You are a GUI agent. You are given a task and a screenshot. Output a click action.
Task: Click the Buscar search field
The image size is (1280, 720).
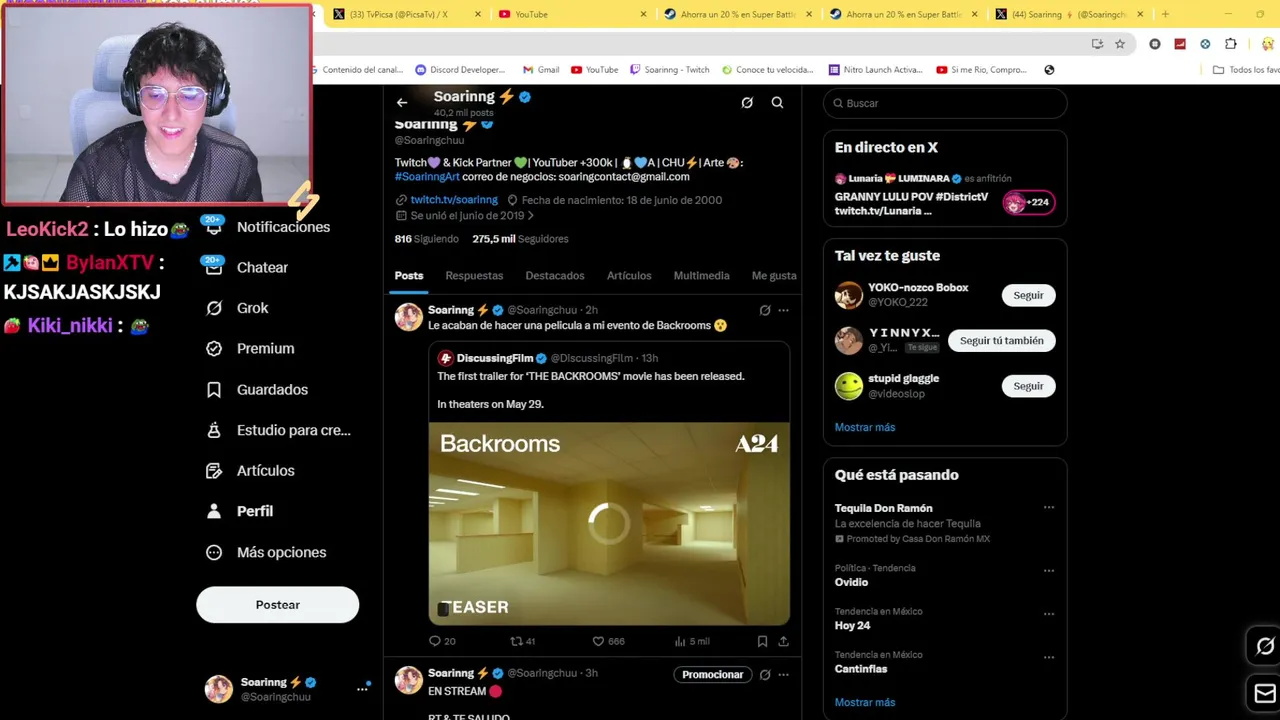click(945, 103)
